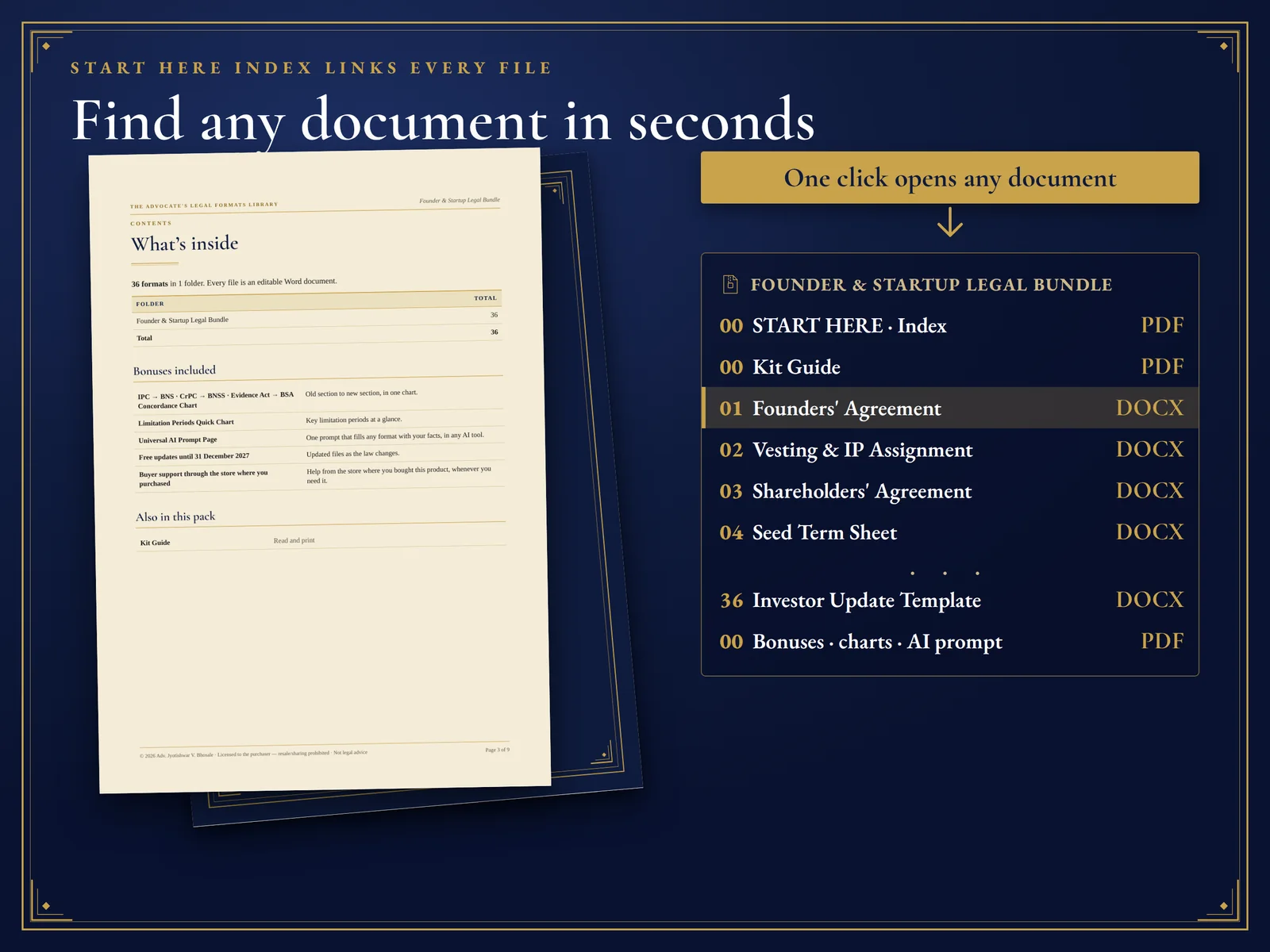Open 36 Investor Update Template
The image size is (1270, 952).
[950, 600]
